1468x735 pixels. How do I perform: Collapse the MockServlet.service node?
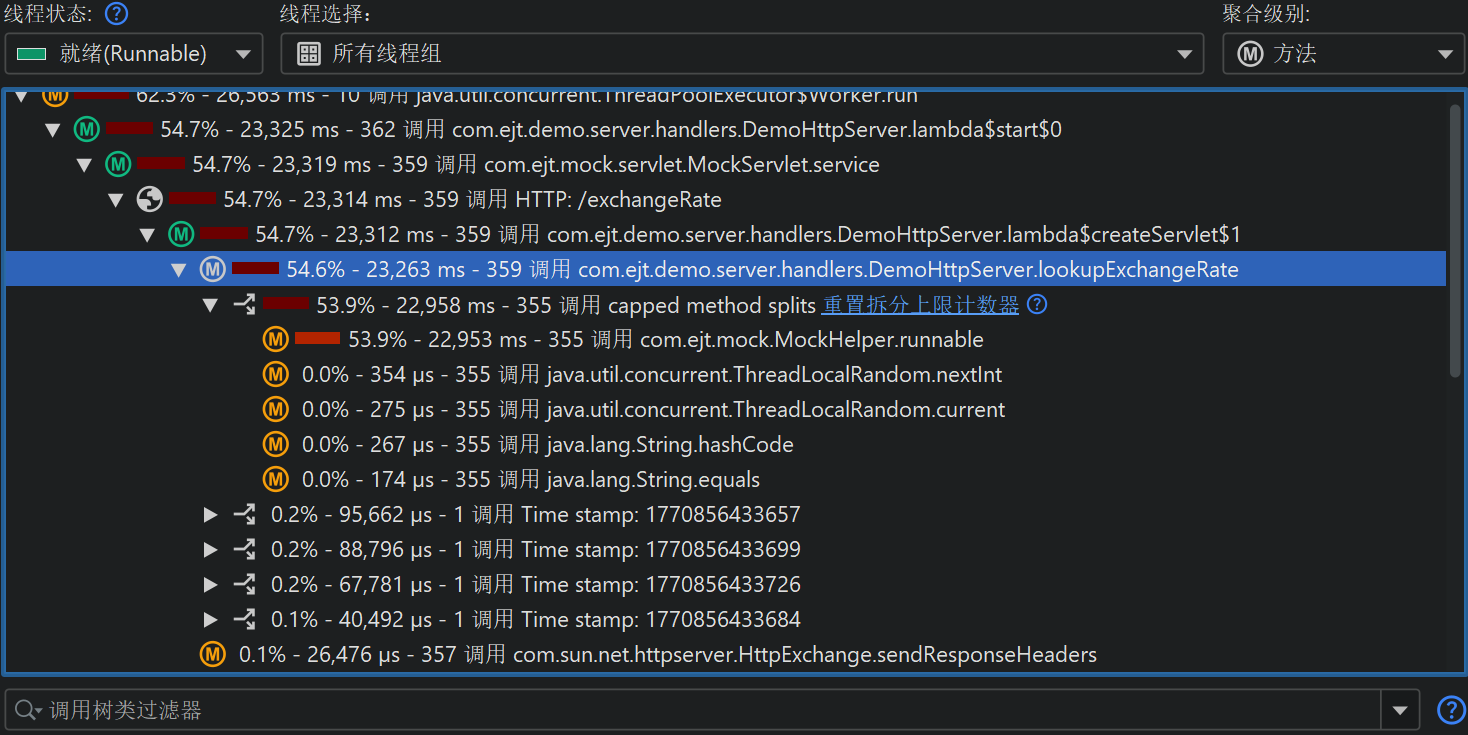[85, 165]
